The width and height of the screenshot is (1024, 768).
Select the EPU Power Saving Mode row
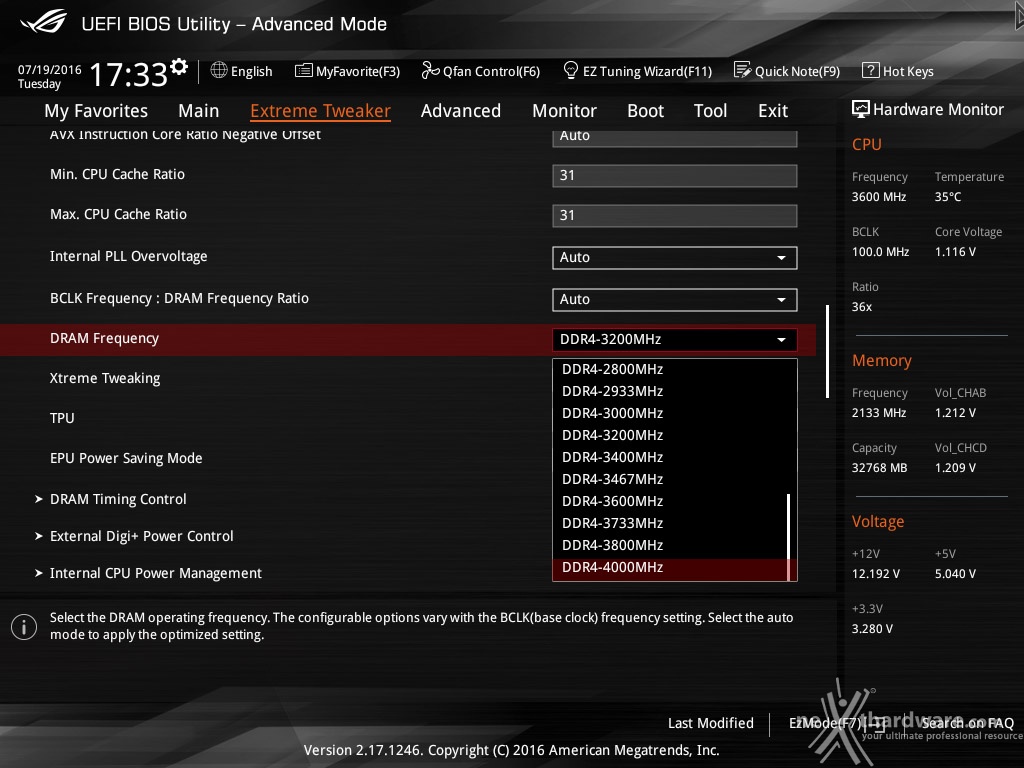(x=126, y=458)
